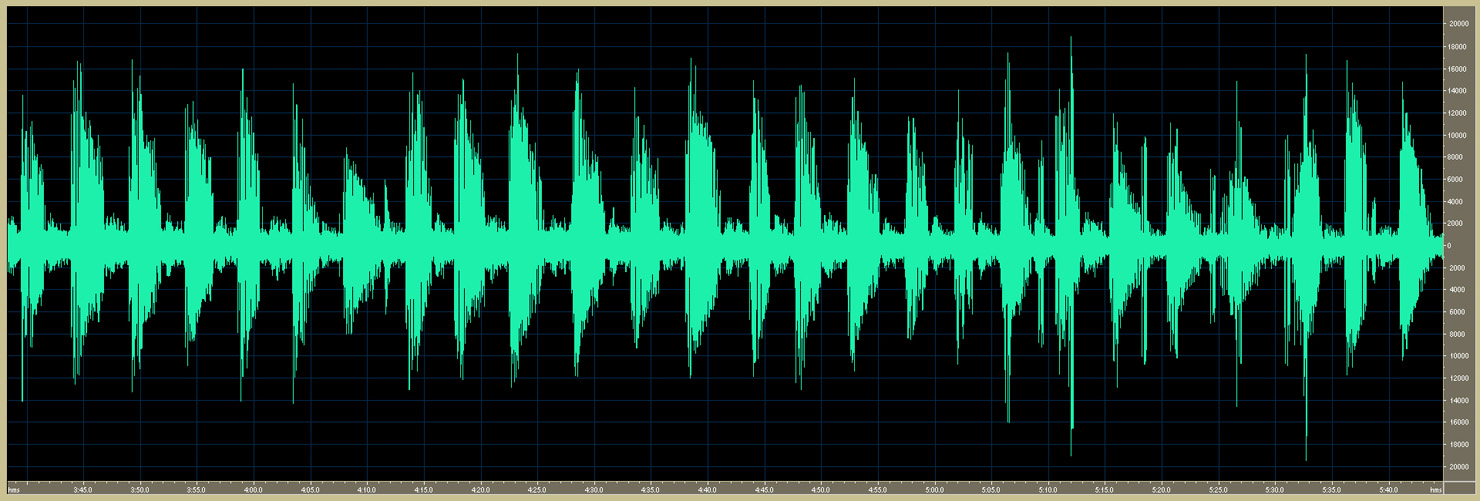
Task: Click the left 'hms' time format label
Action: click(14, 489)
